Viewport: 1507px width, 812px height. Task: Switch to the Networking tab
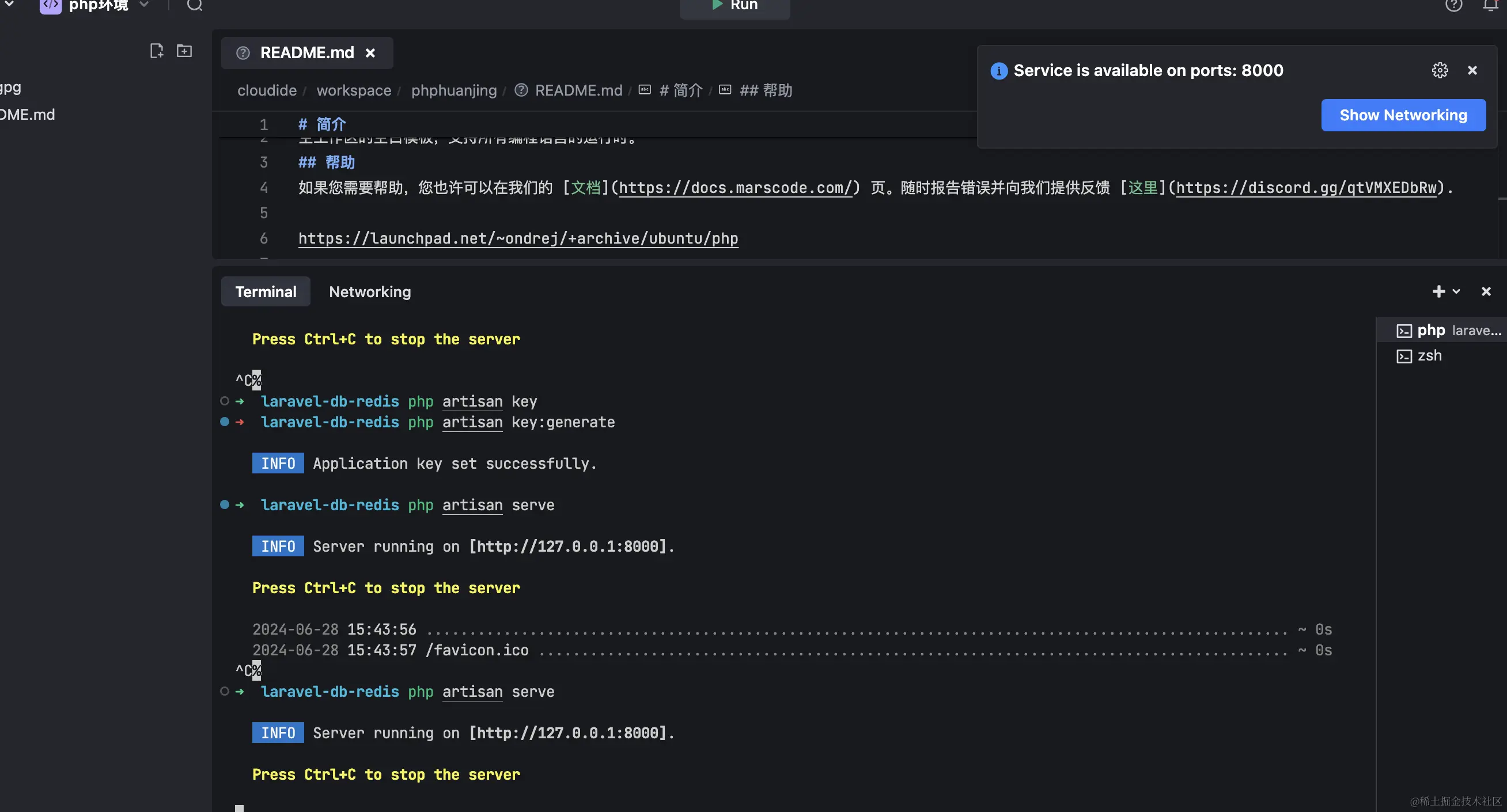[370, 292]
